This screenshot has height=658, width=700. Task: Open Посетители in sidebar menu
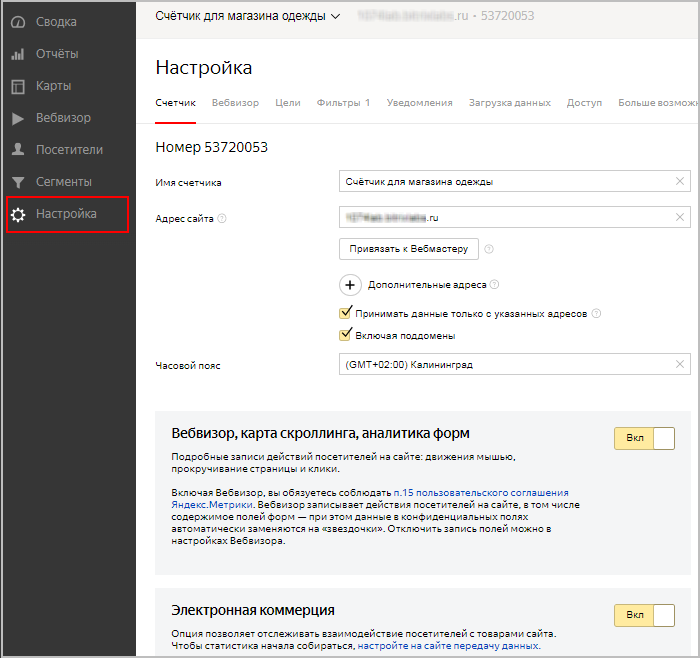(68, 150)
